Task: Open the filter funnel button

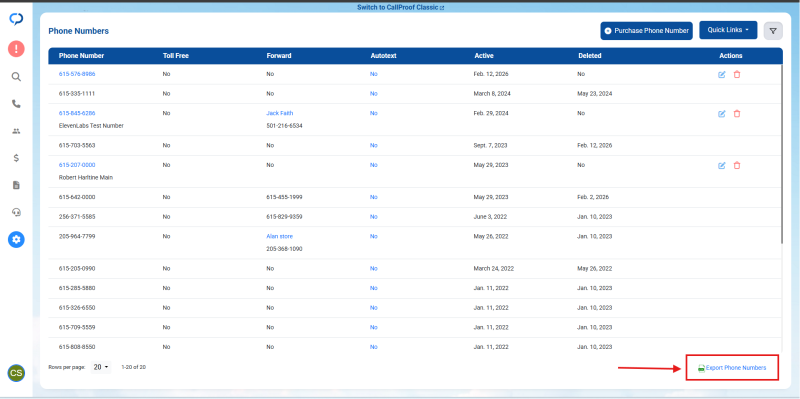Action: [x=773, y=31]
